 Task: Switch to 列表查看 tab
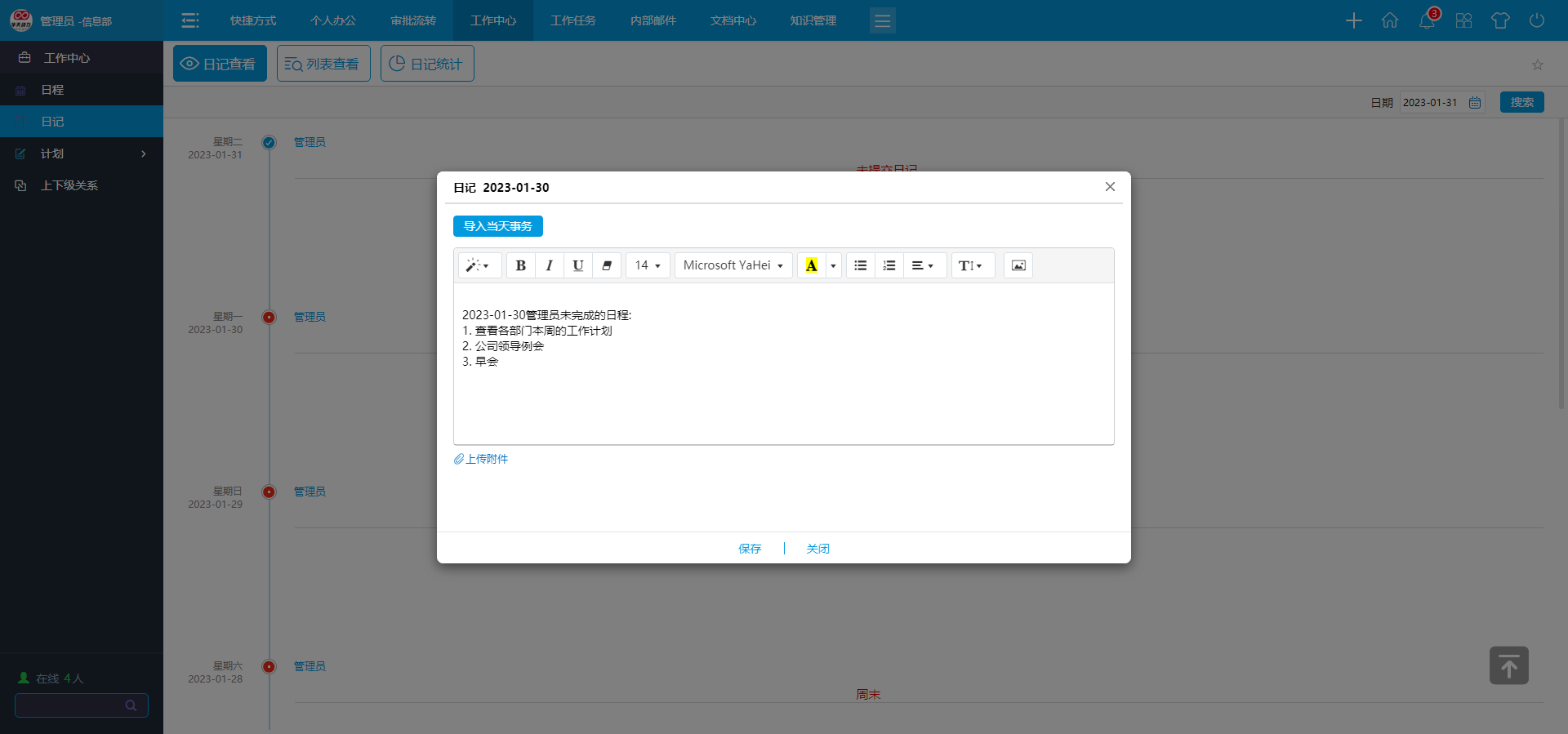pyautogui.click(x=323, y=64)
